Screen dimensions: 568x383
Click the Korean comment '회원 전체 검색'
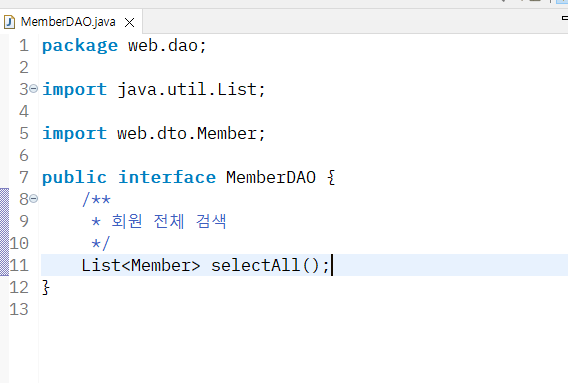click(x=169, y=221)
